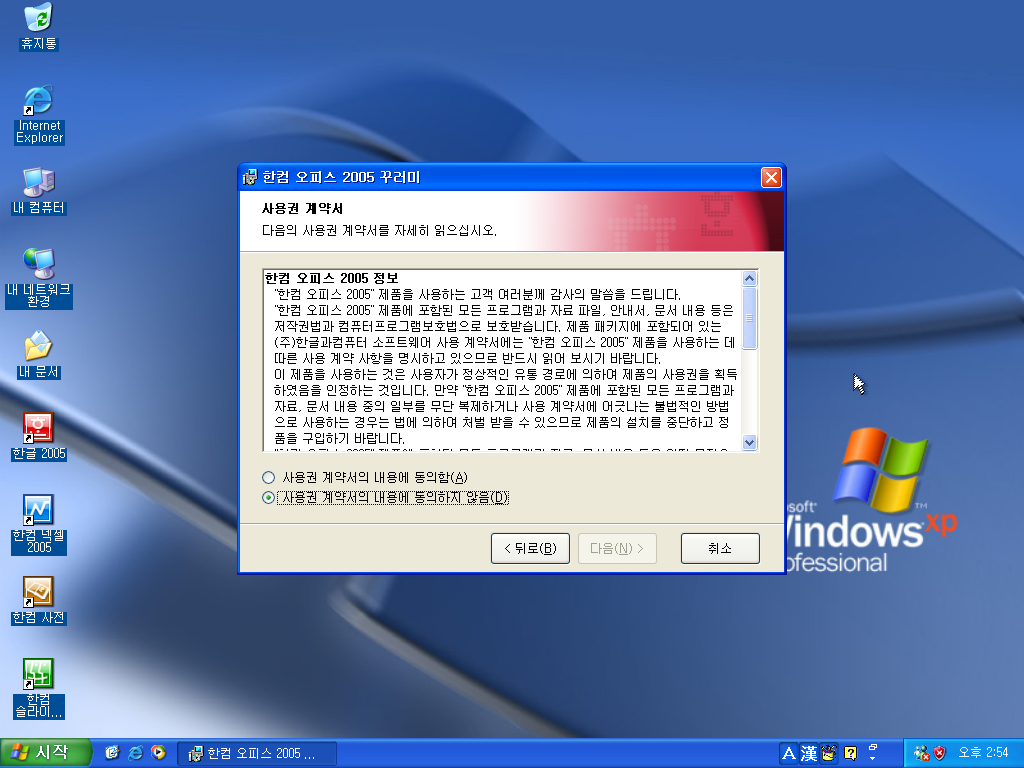The width and height of the screenshot is (1024, 768).
Task: Click the 漢 Hanja conversion IME icon
Action: [x=808, y=754]
